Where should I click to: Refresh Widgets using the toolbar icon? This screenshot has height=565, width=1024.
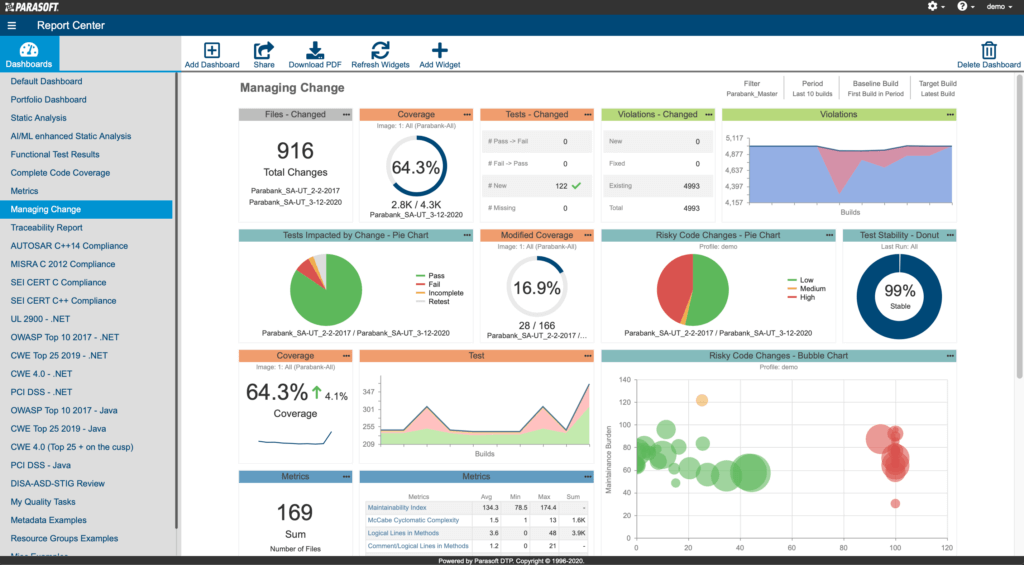coord(380,50)
